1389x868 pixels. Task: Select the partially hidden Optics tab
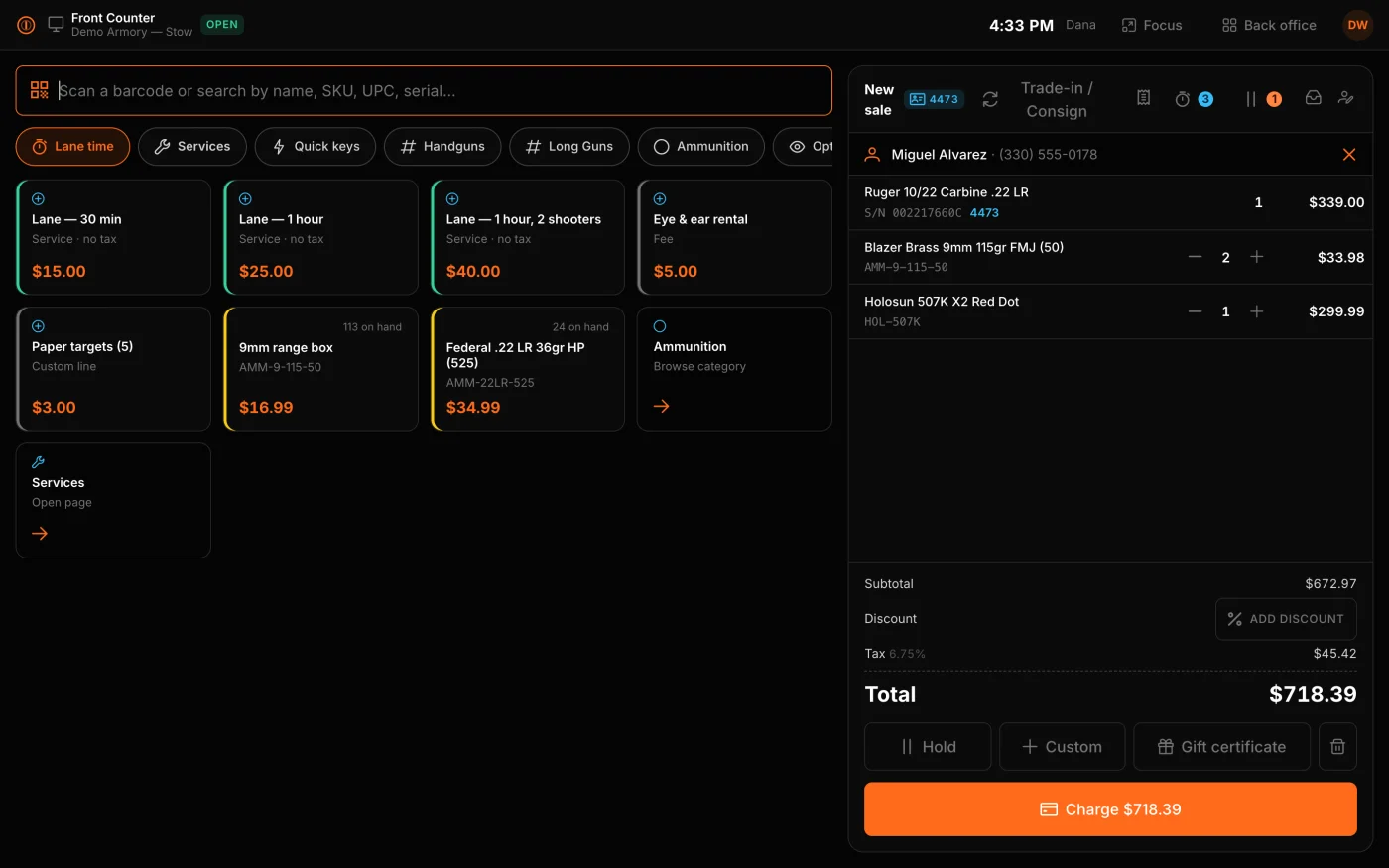(803, 146)
